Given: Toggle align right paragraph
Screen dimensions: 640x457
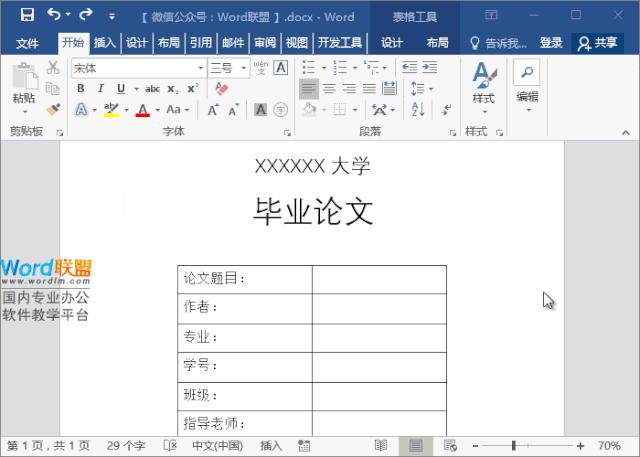Looking at the screenshot, I should pyautogui.click(x=349, y=89).
